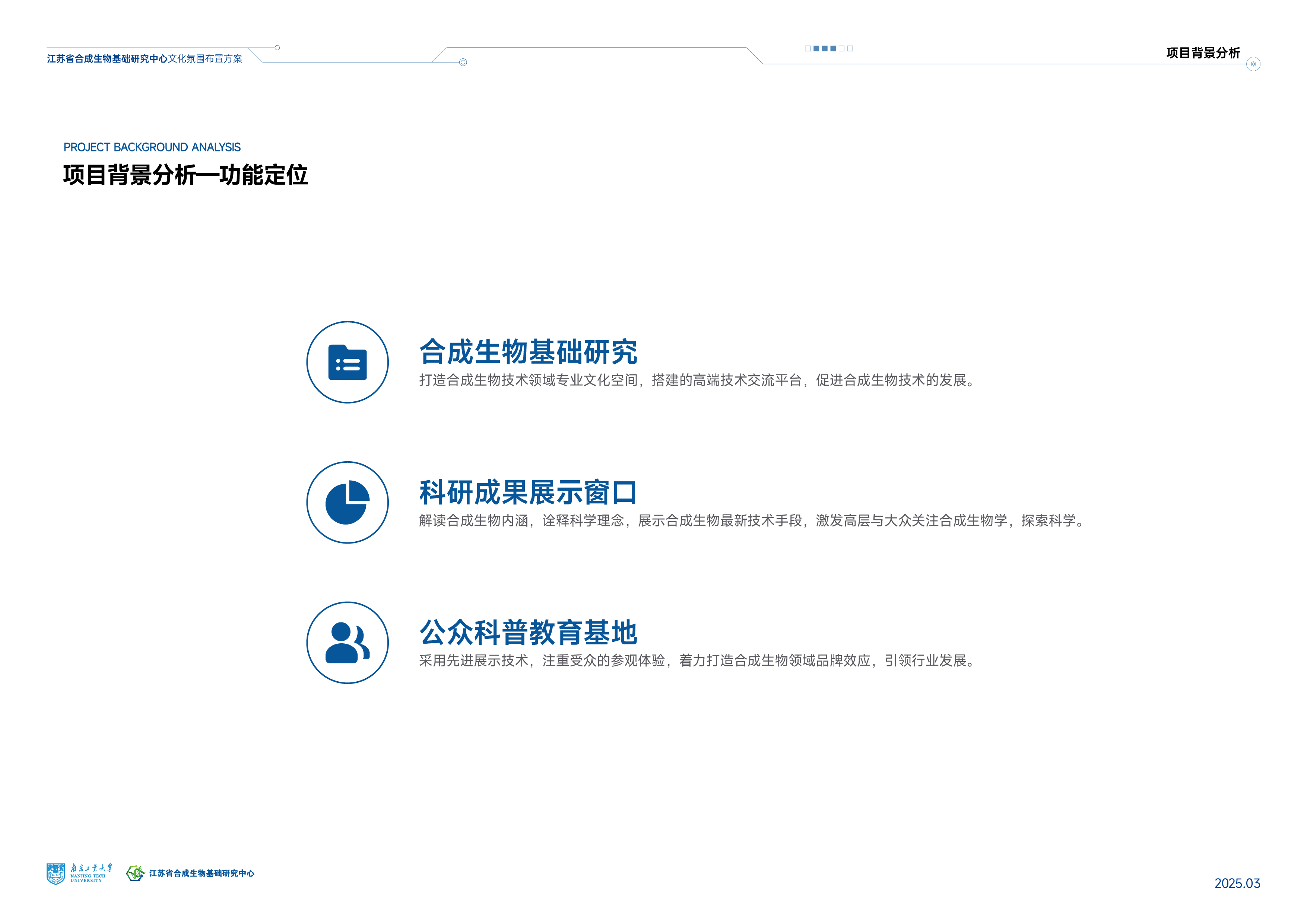This screenshot has height=924, width=1307.
Task: Click the 2025.03 date in the footer
Action: [1237, 883]
